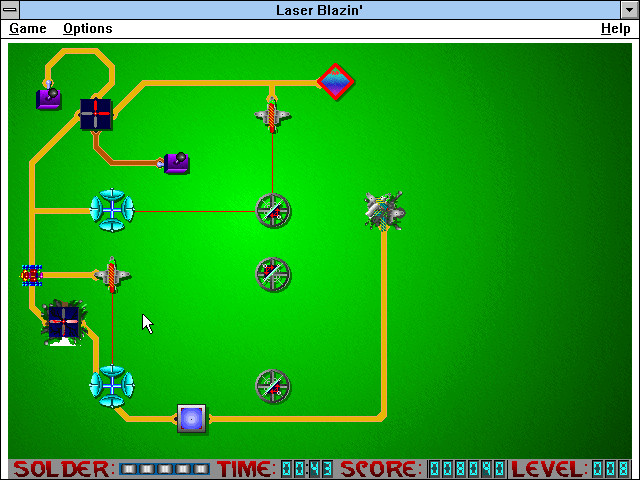Image resolution: width=640 pixels, height=480 pixels.
Task: Click the cyan dish sensor near the bottom
Action: point(112,386)
